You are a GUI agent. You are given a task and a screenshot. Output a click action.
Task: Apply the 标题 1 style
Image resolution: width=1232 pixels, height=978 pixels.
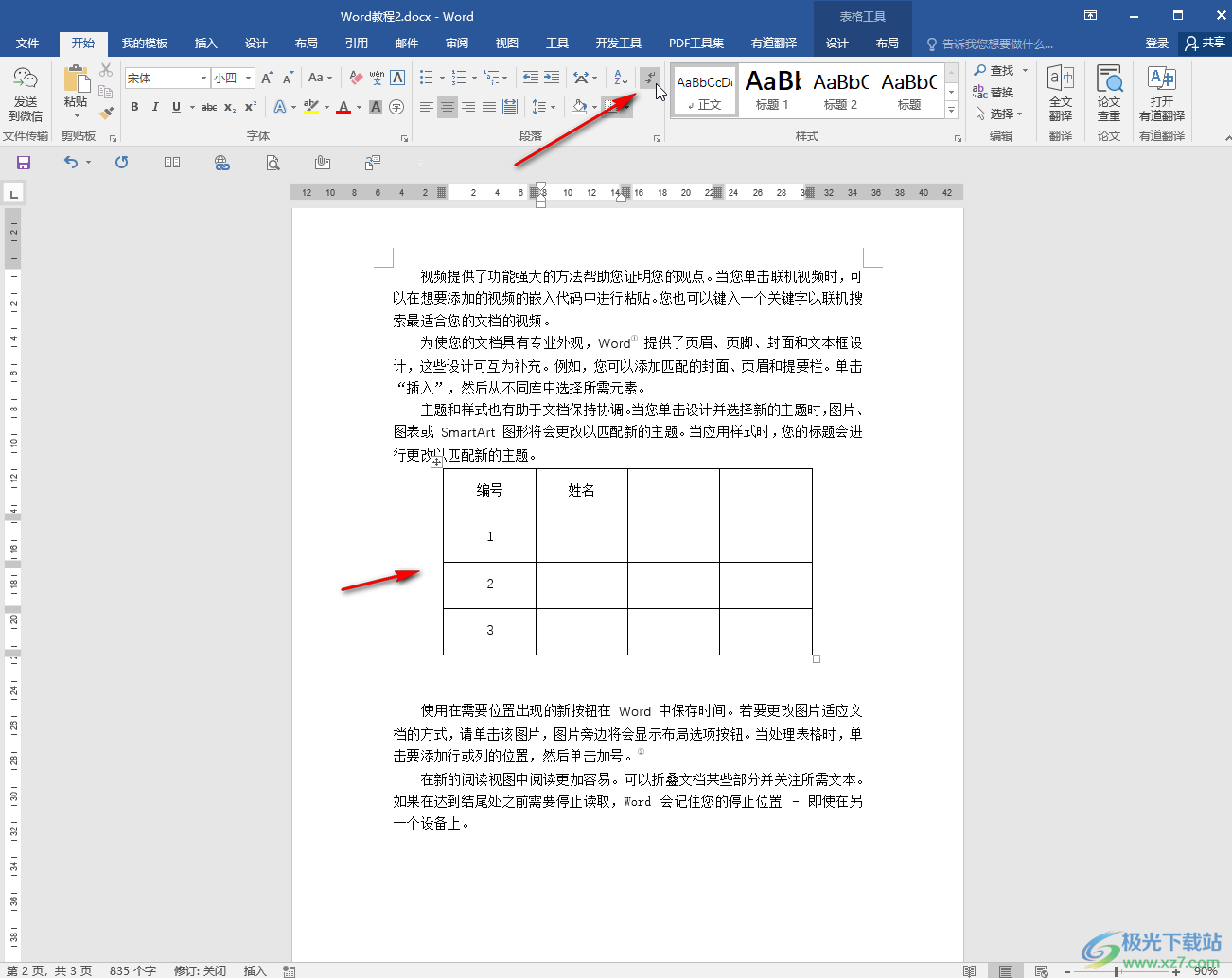[772, 91]
